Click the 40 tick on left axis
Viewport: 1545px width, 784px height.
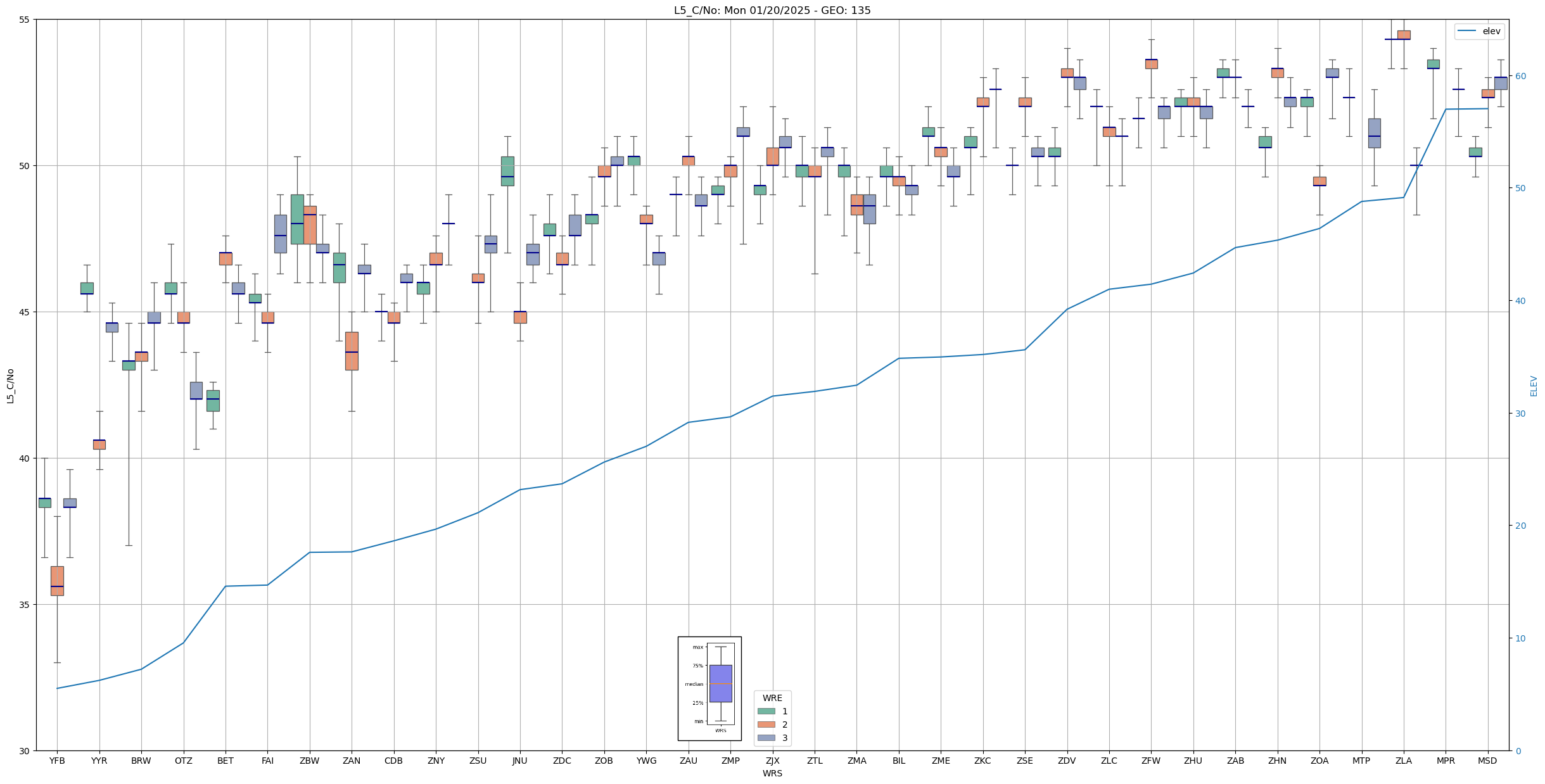tap(25, 458)
